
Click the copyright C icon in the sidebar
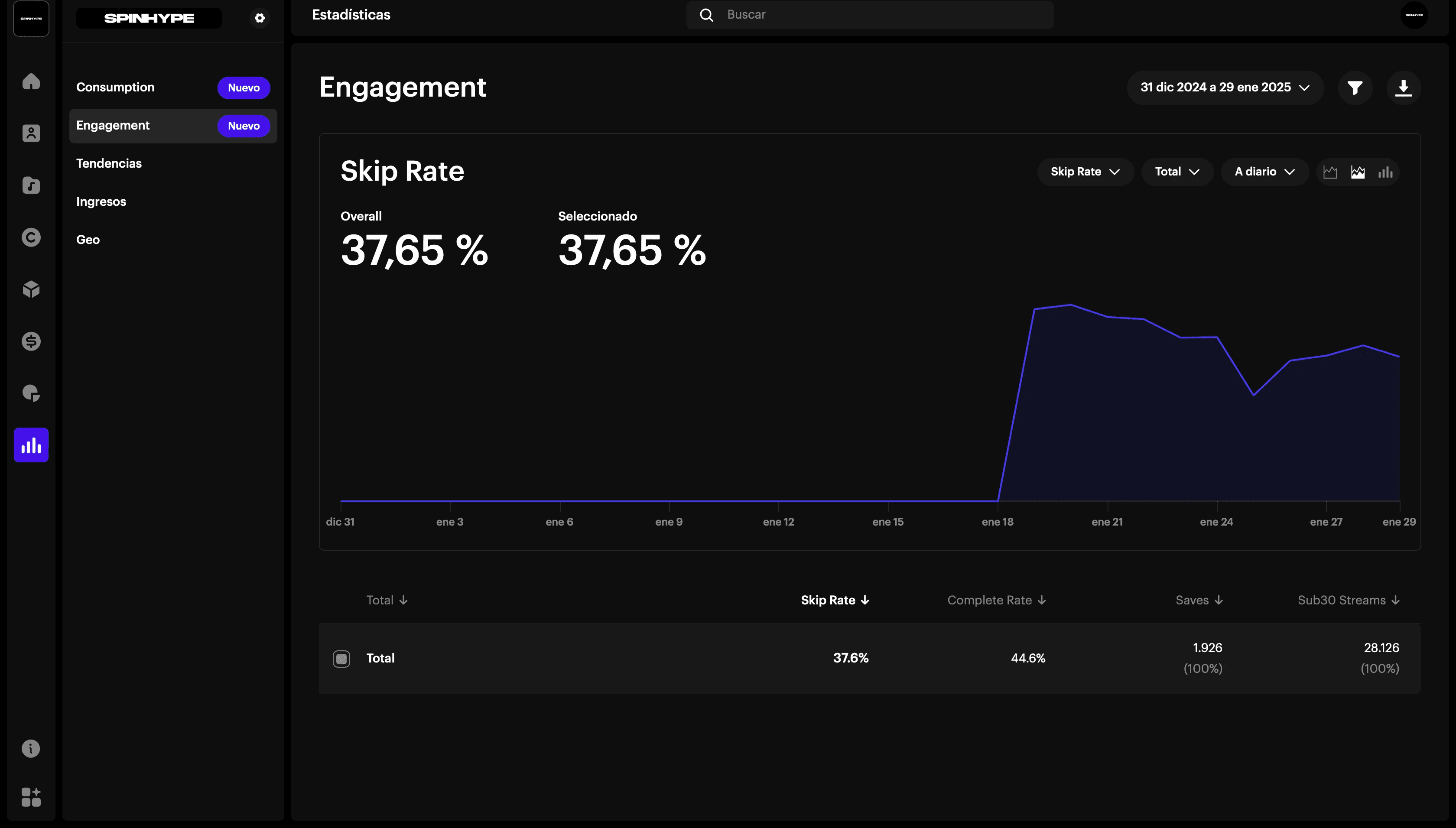pos(31,237)
